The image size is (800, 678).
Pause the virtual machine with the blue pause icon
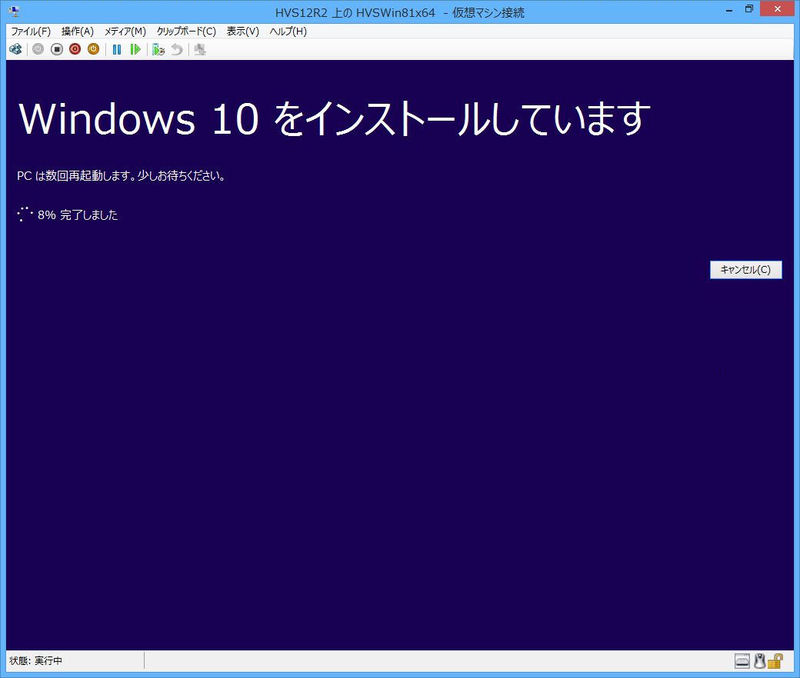[x=117, y=49]
